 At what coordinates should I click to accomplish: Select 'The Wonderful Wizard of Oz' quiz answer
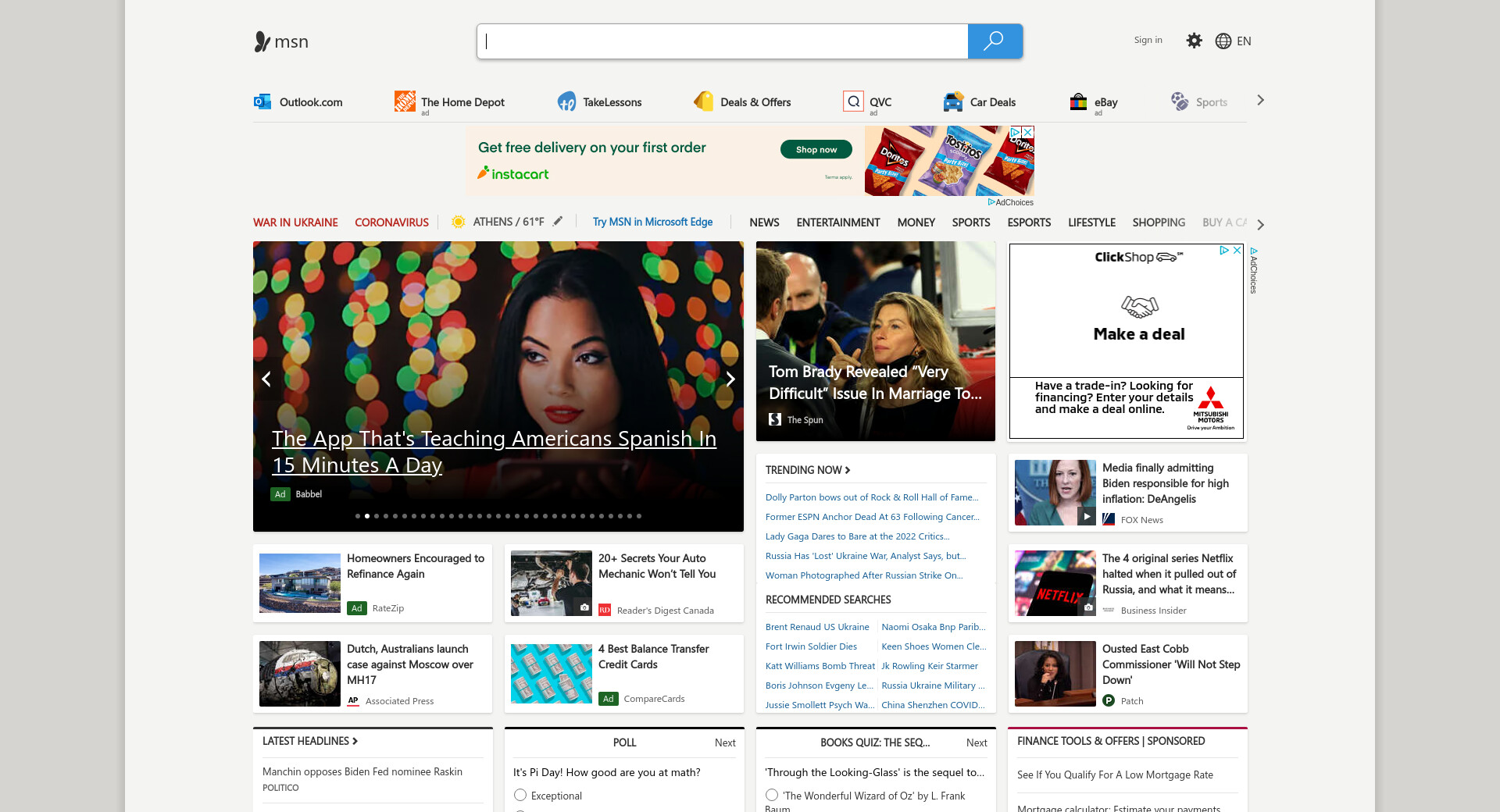(x=772, y=795)
